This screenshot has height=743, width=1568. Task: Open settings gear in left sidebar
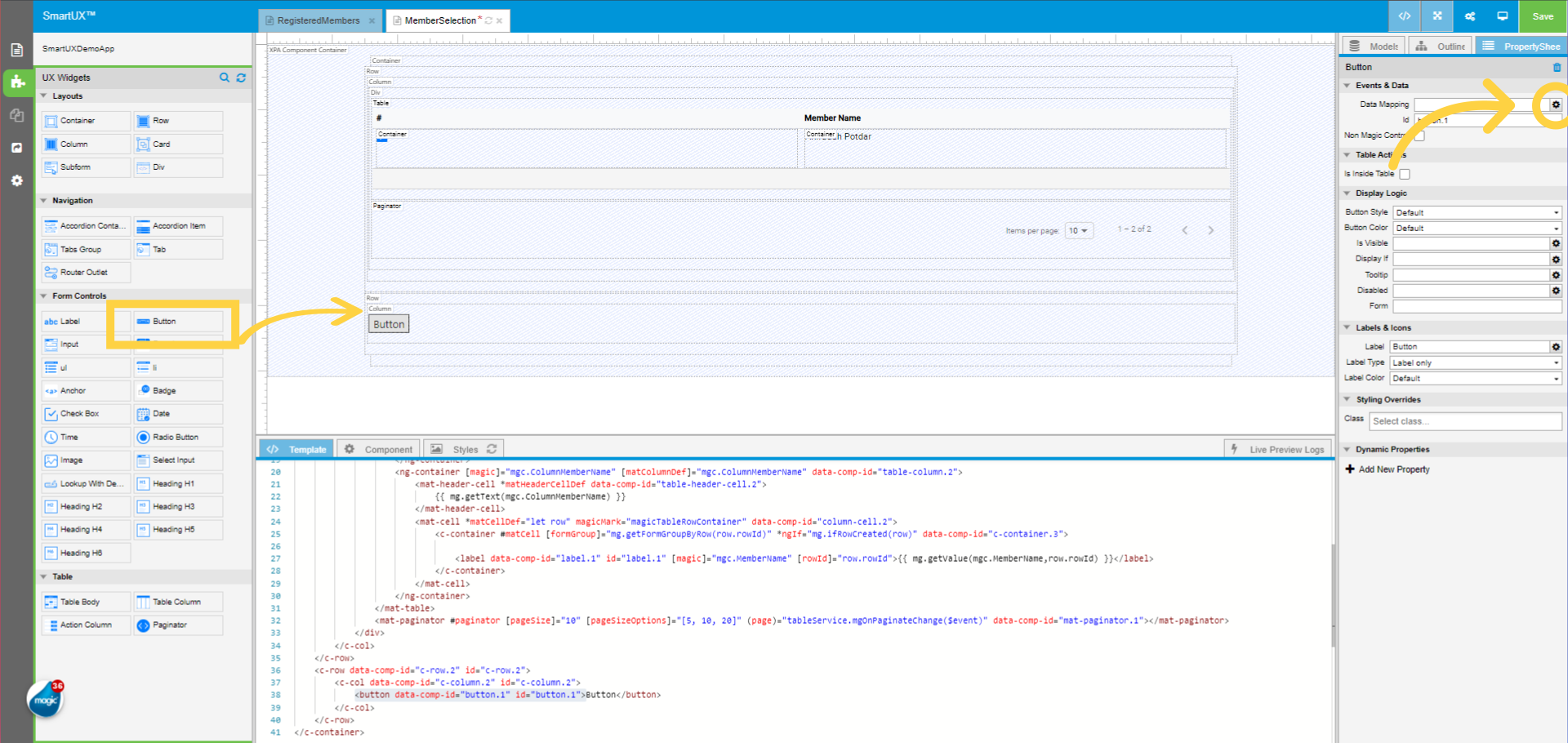tap(16, 180)
